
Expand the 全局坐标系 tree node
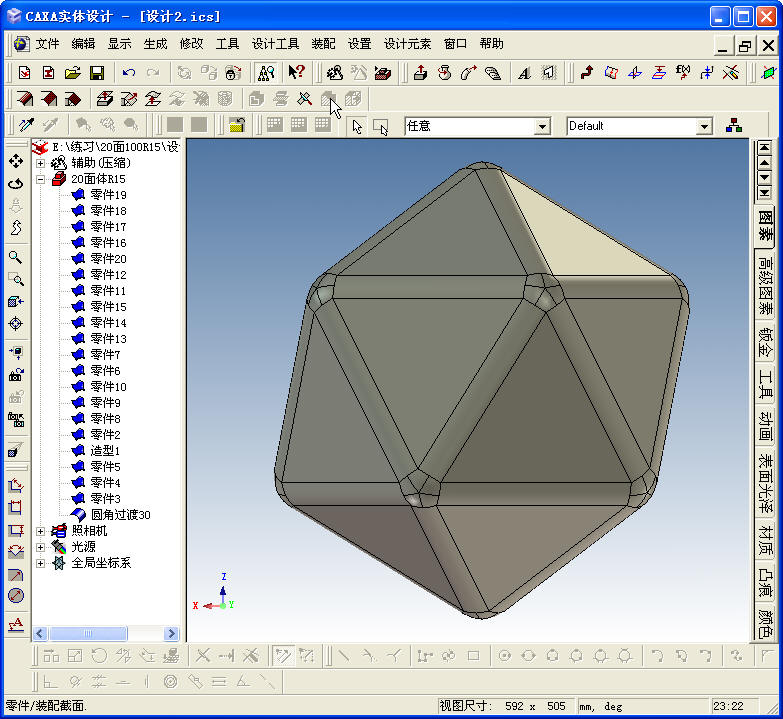coord(40,563)
